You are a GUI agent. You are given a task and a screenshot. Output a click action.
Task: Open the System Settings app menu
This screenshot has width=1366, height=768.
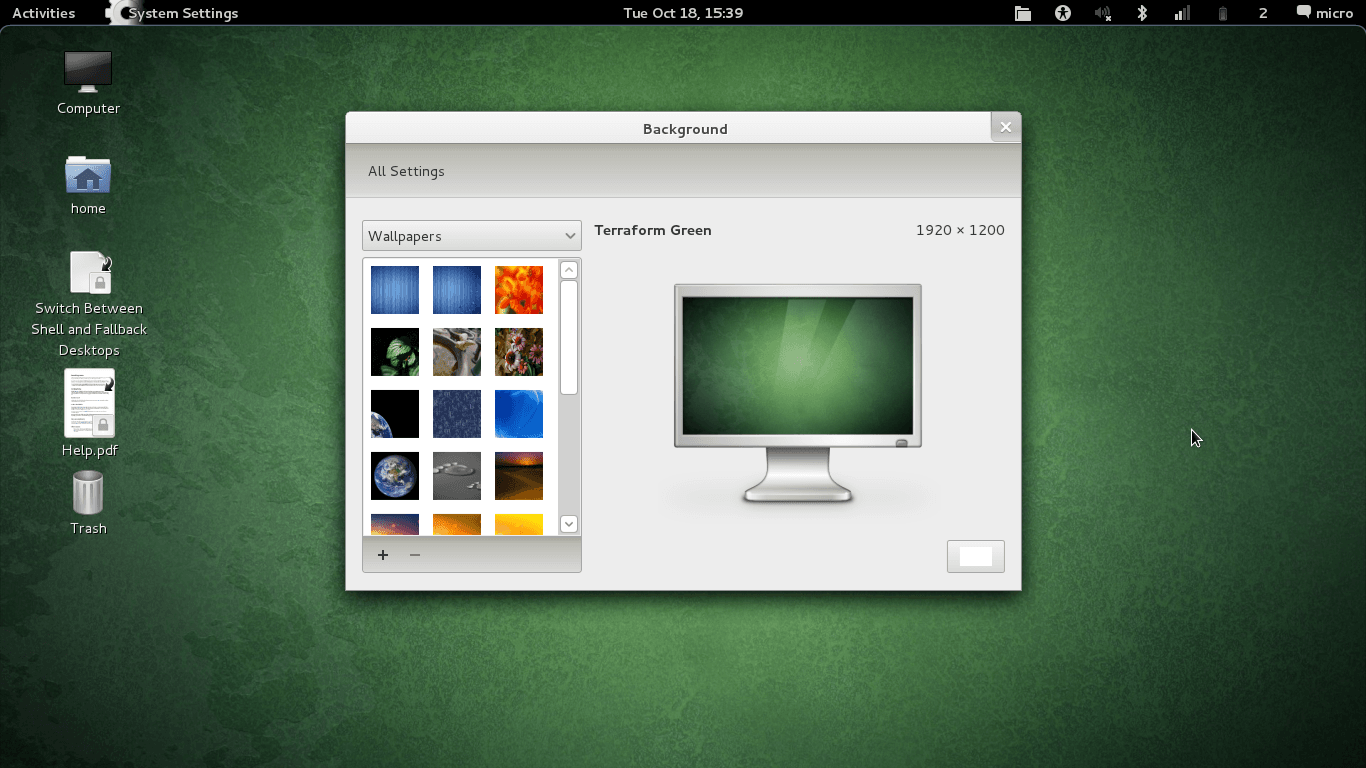pos(182,13)
